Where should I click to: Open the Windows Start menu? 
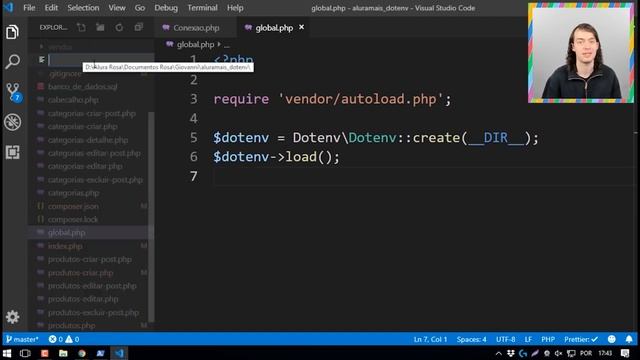7,353
